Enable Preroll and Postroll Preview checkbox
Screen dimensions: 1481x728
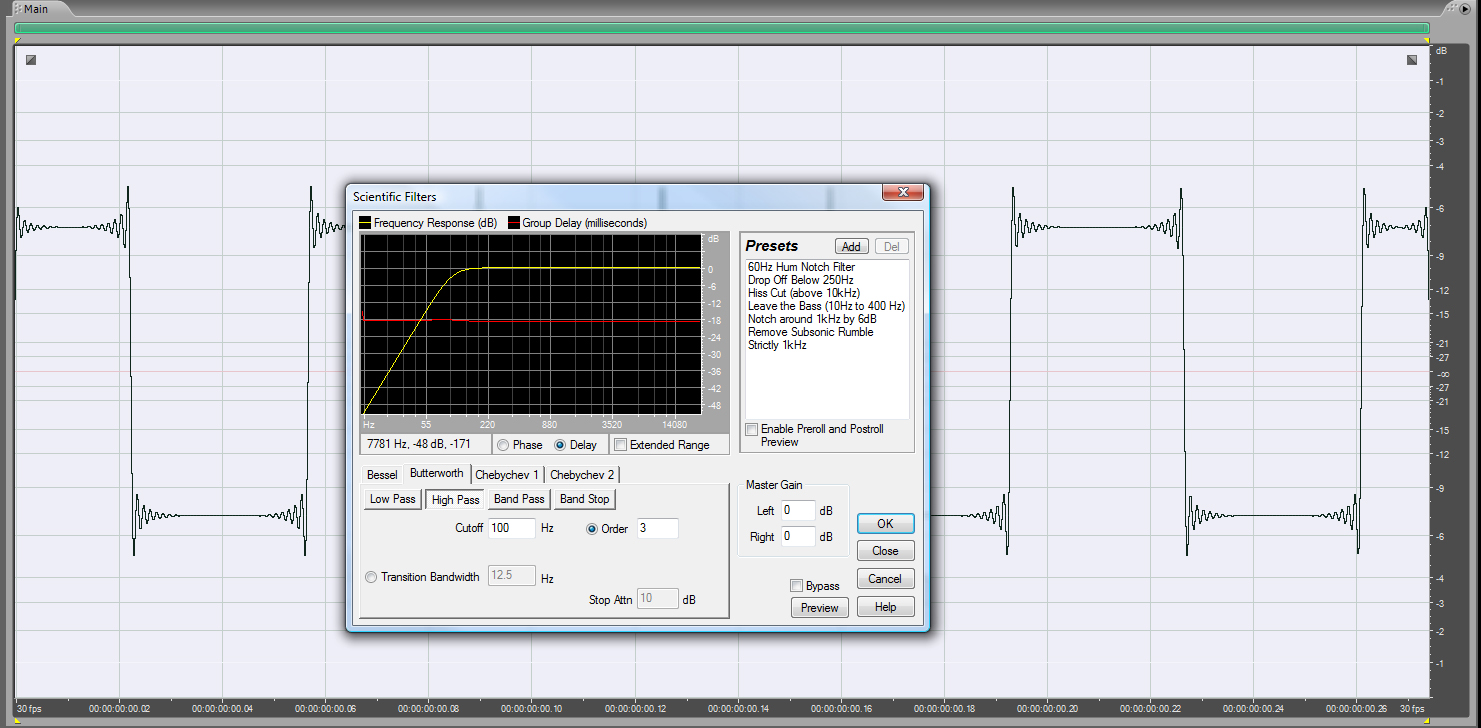752,429
